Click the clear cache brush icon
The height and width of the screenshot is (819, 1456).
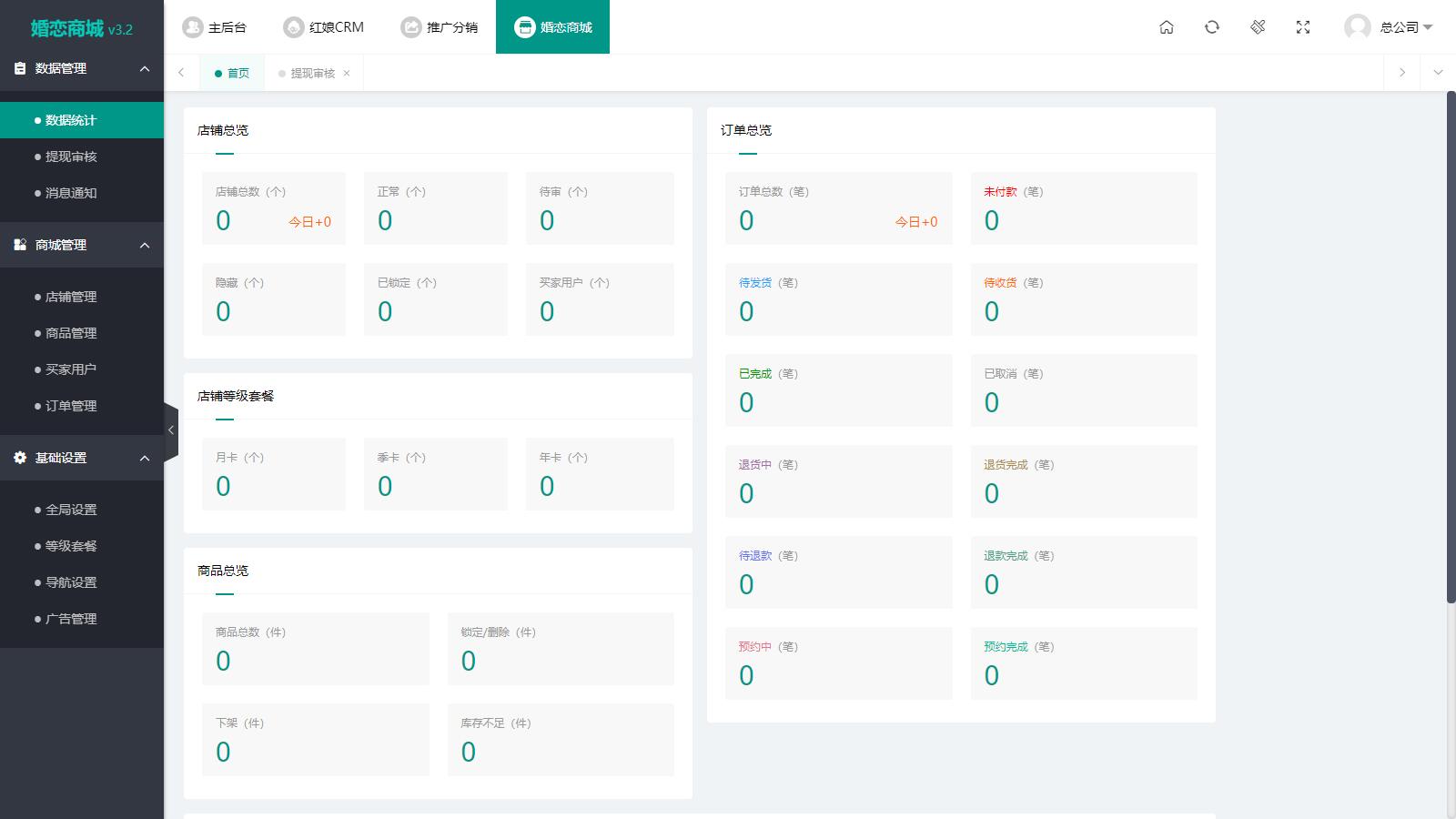click(1258, 27)
